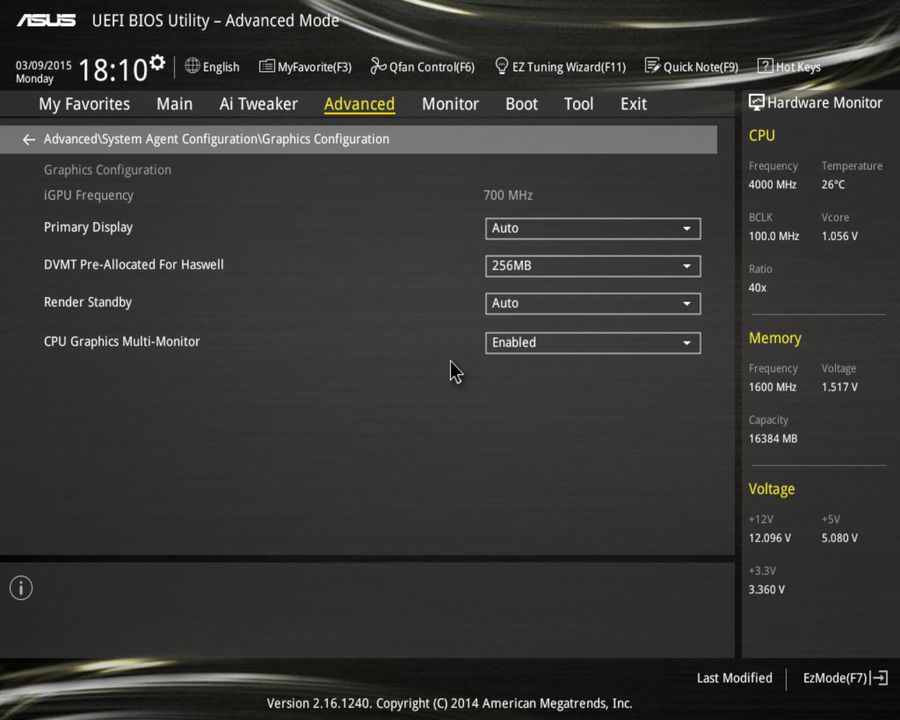
Task: Open the MyFavorite shortcut tool
Action: tap(305, 66)
